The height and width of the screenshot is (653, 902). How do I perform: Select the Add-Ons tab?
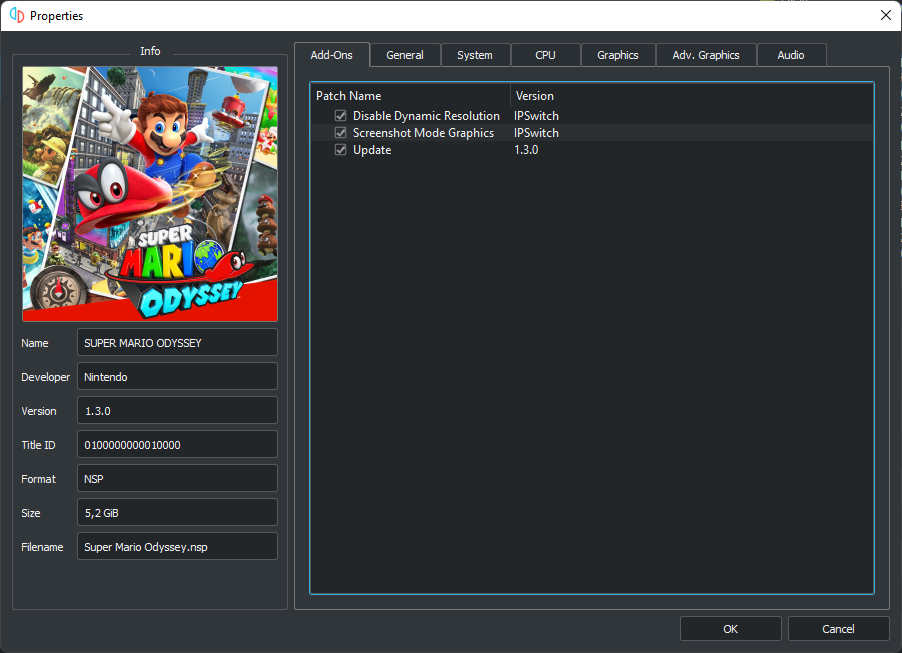pos(332,55)
